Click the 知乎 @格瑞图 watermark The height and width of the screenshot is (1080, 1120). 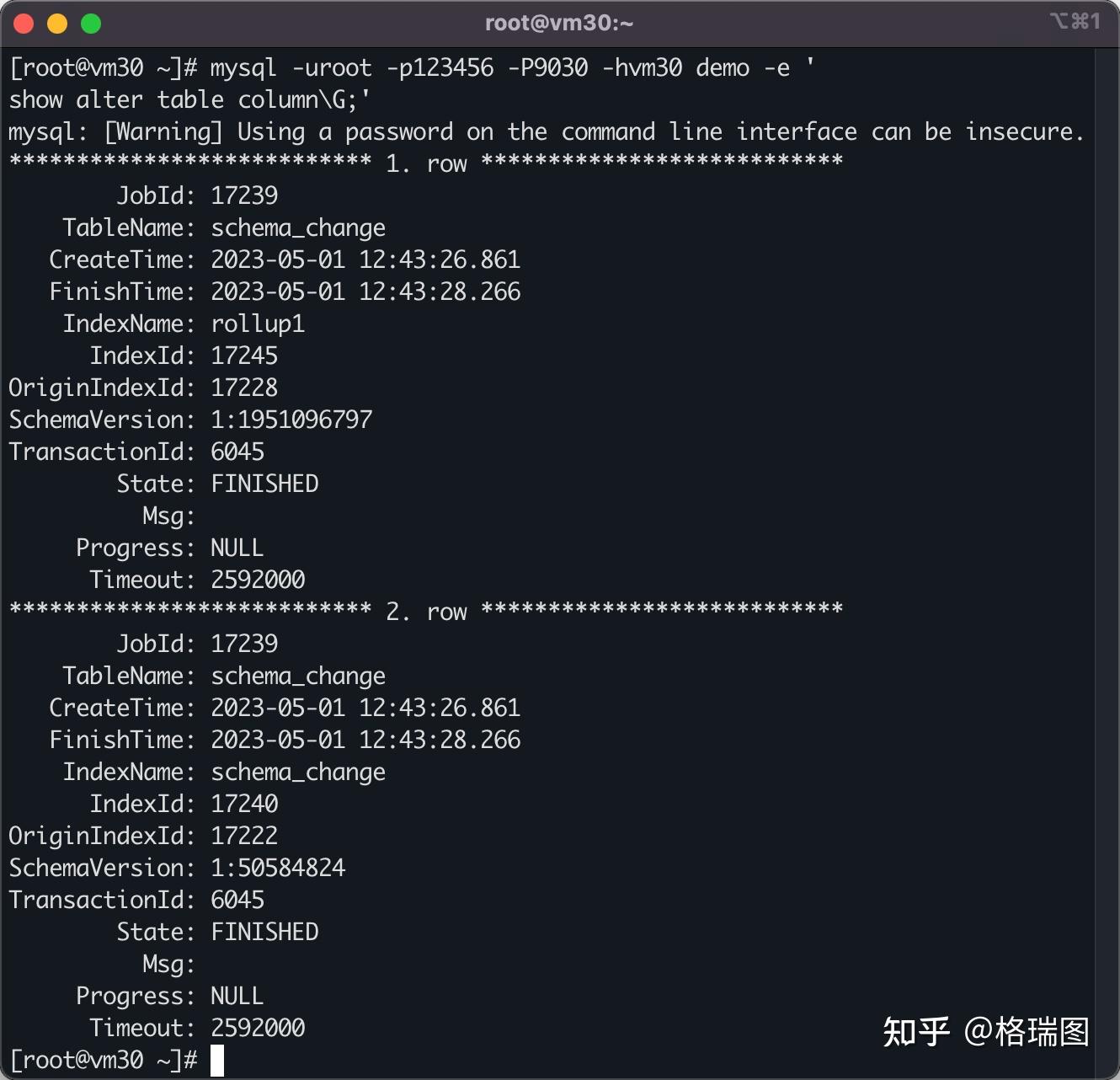[x=985, y=1029]
